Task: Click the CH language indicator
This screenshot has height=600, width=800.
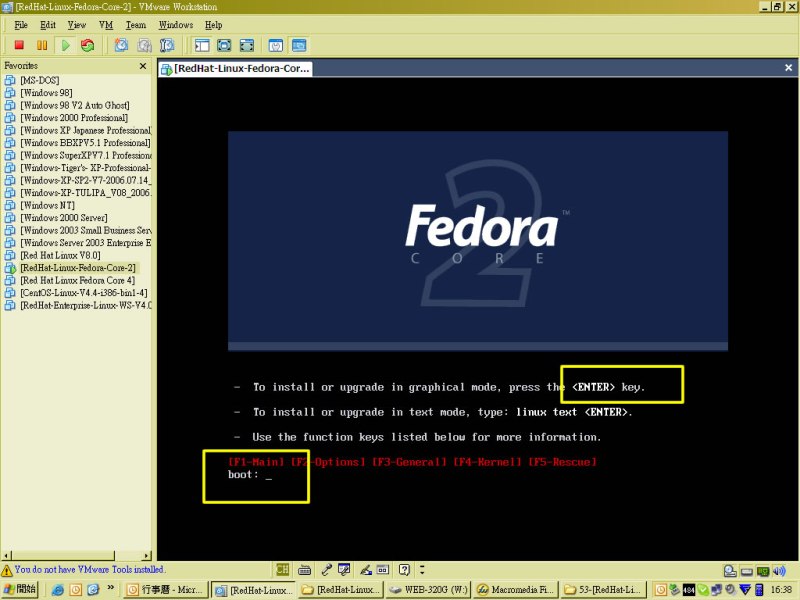Action: (x=282, y=570)
